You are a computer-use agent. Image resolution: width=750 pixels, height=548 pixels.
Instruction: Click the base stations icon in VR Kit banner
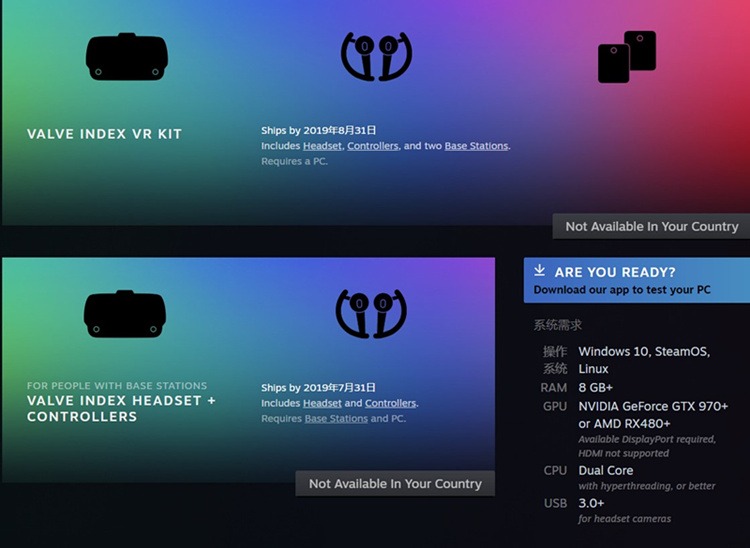pos(627,57)
